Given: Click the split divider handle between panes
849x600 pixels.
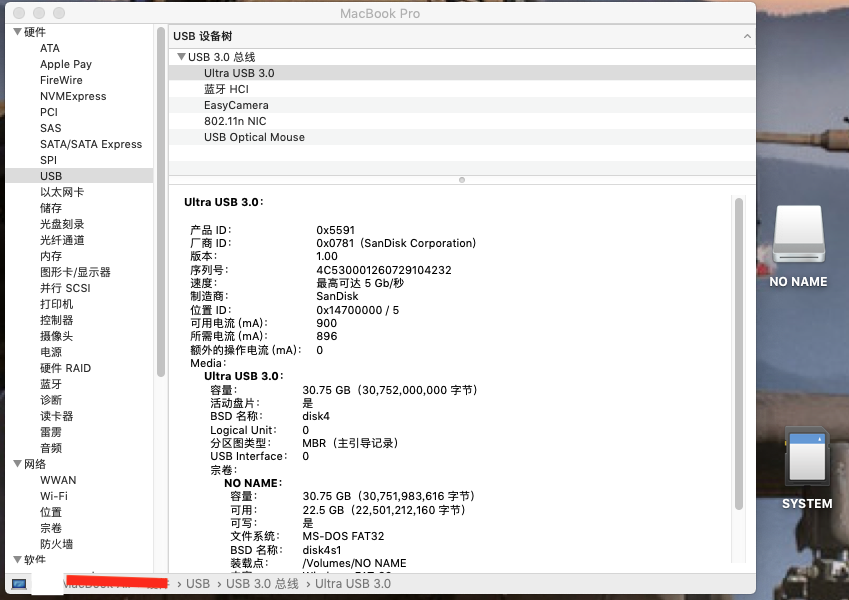Looking at the screenshot, I should pyautogui.click(x=461, y=180).
